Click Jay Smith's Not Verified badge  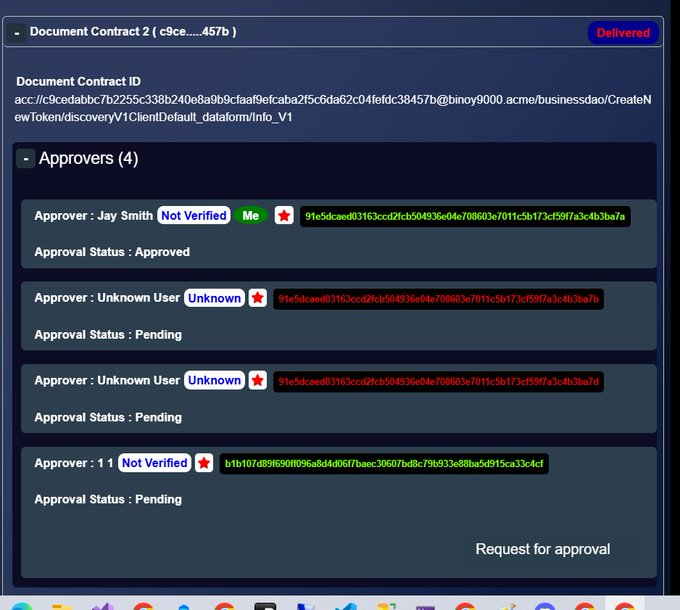pyautogui.click(x=194, y=215)
